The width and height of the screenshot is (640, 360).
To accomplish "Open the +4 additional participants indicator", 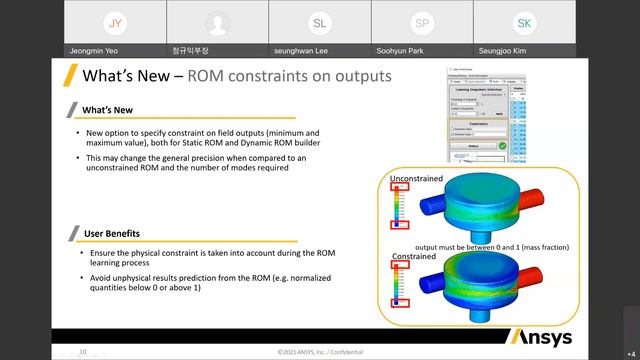I will pyautogui.click(x=631, y=354).
